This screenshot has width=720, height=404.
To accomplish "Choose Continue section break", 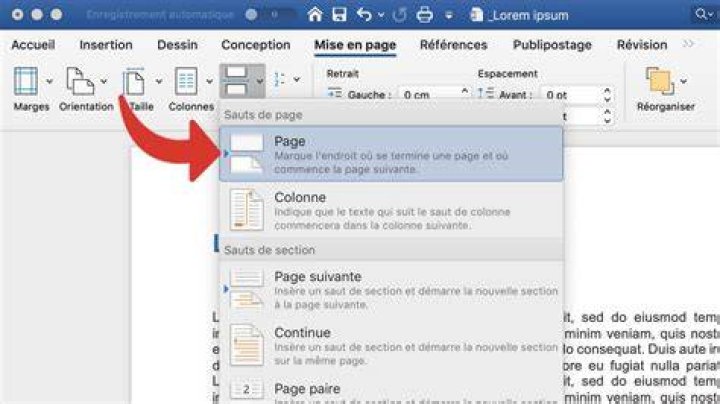I will pos(391,345).
